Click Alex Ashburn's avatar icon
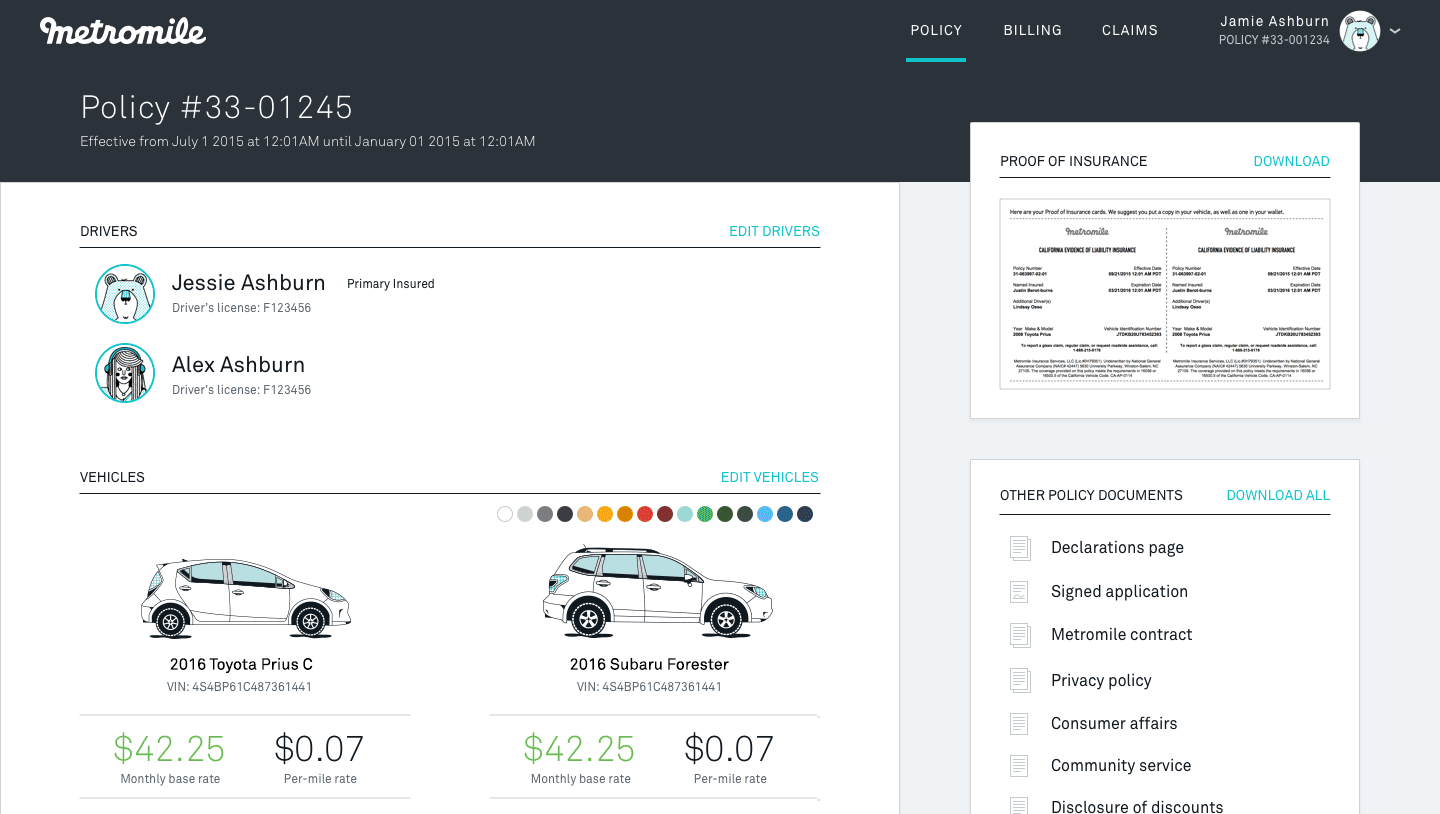The image size is (1440, 814). (125, 373)
